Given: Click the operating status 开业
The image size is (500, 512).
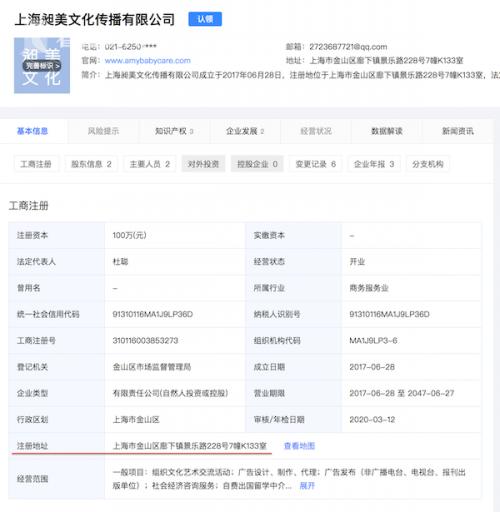Looking at the screenshot, I should point(357,262).
